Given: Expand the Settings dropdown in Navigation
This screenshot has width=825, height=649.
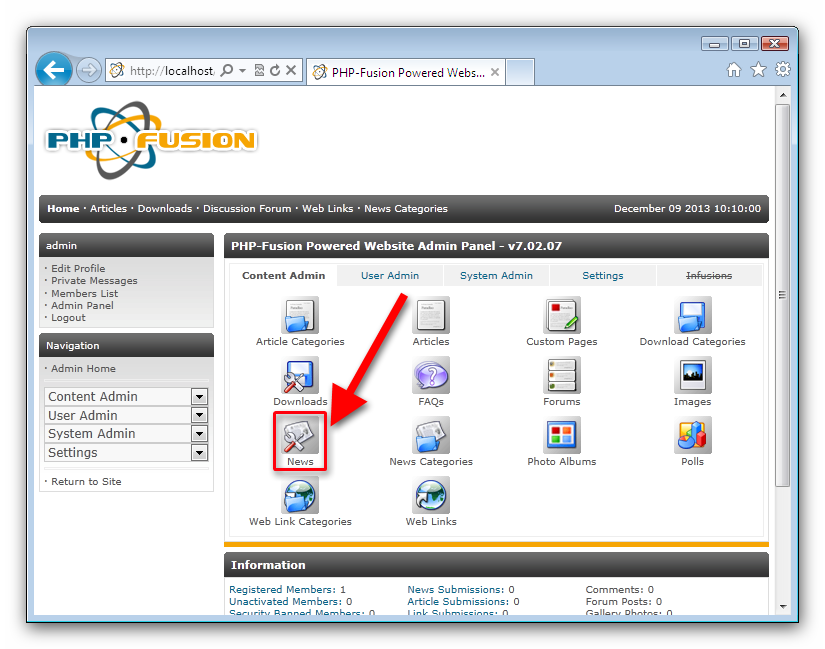Looking at the screenshot, I should (199, 453).
